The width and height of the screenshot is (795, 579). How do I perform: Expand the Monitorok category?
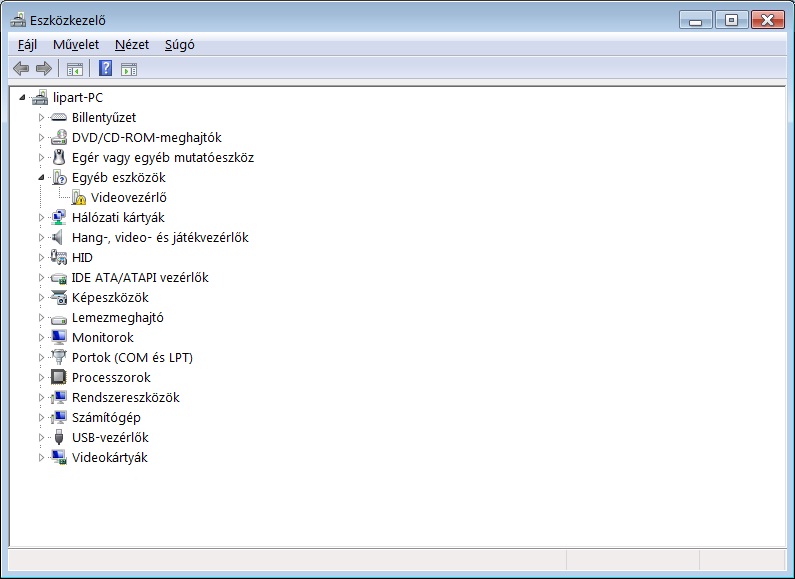(x=42, y=337)
